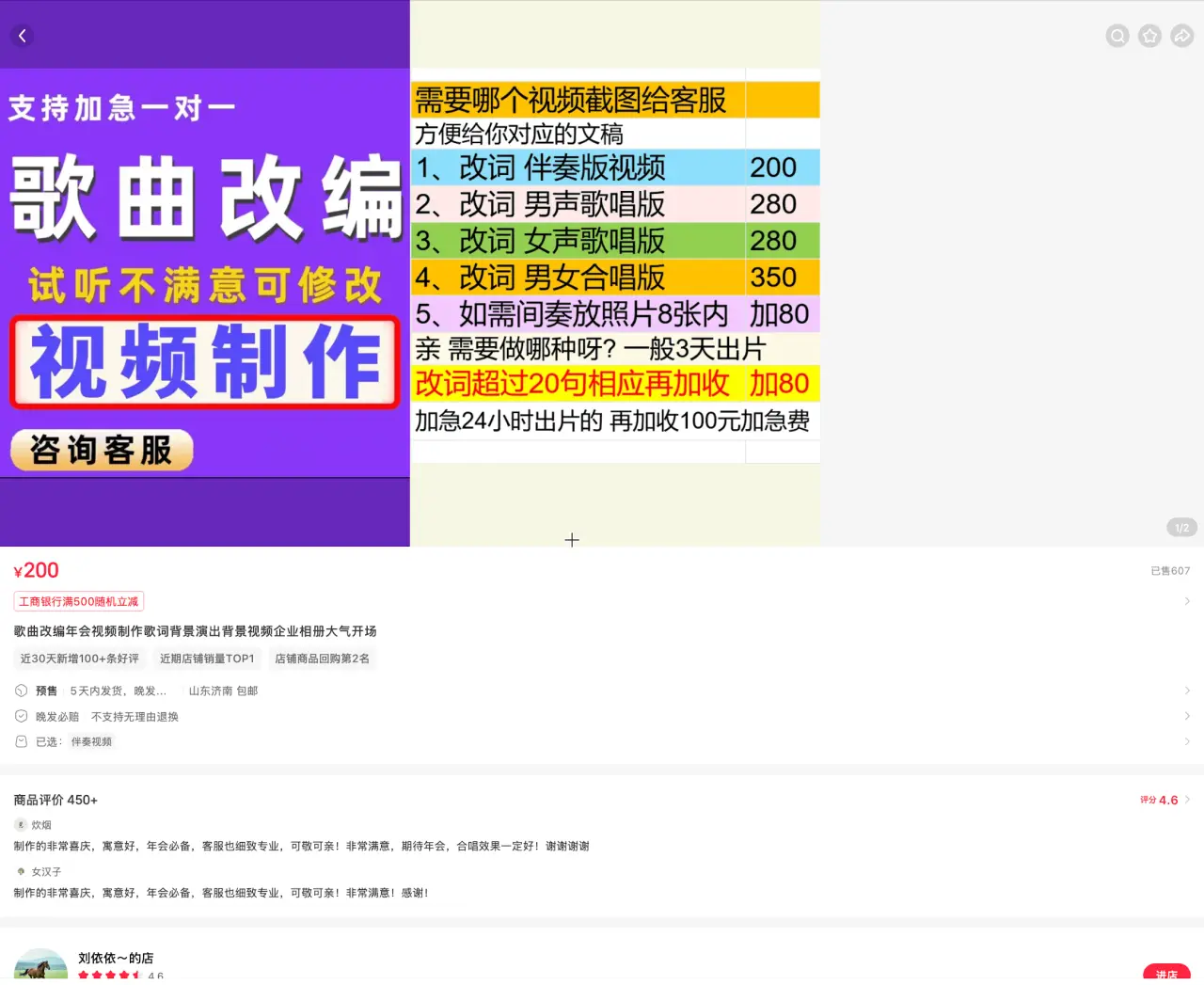Tap the 近30天新增100+条好评 tag
This screenshot has height=985, width=1204.
[80, 659]
